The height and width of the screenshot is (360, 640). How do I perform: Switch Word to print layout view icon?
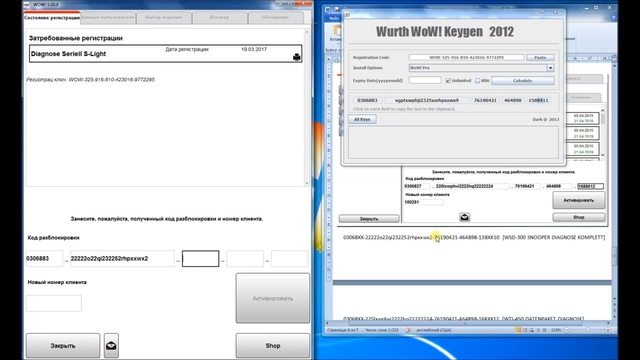[518, 330]
